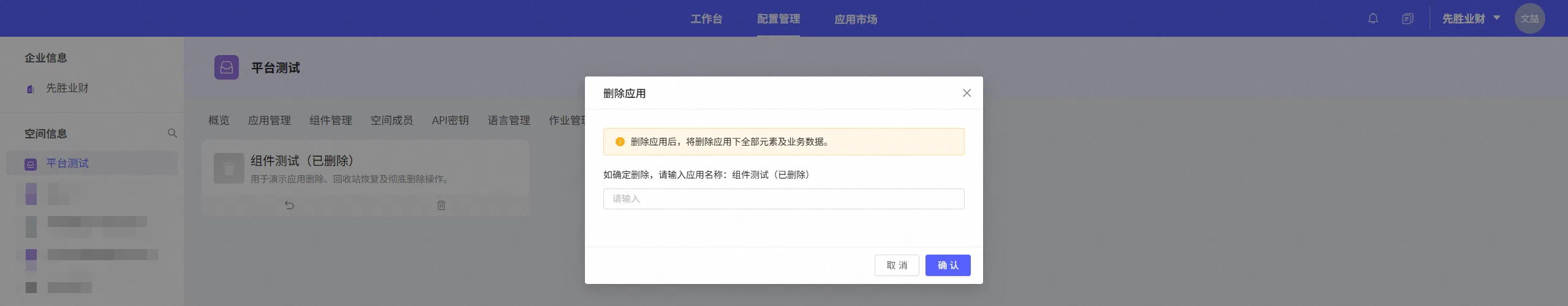Click the orange warning icon in alert
Viewport: 1568px width, 306px height.
620,141
